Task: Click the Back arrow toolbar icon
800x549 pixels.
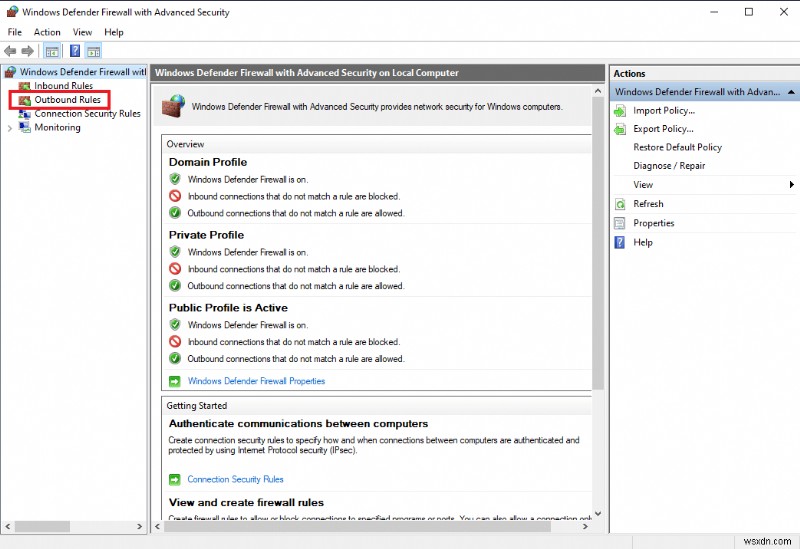Action: tap(10, 51)
